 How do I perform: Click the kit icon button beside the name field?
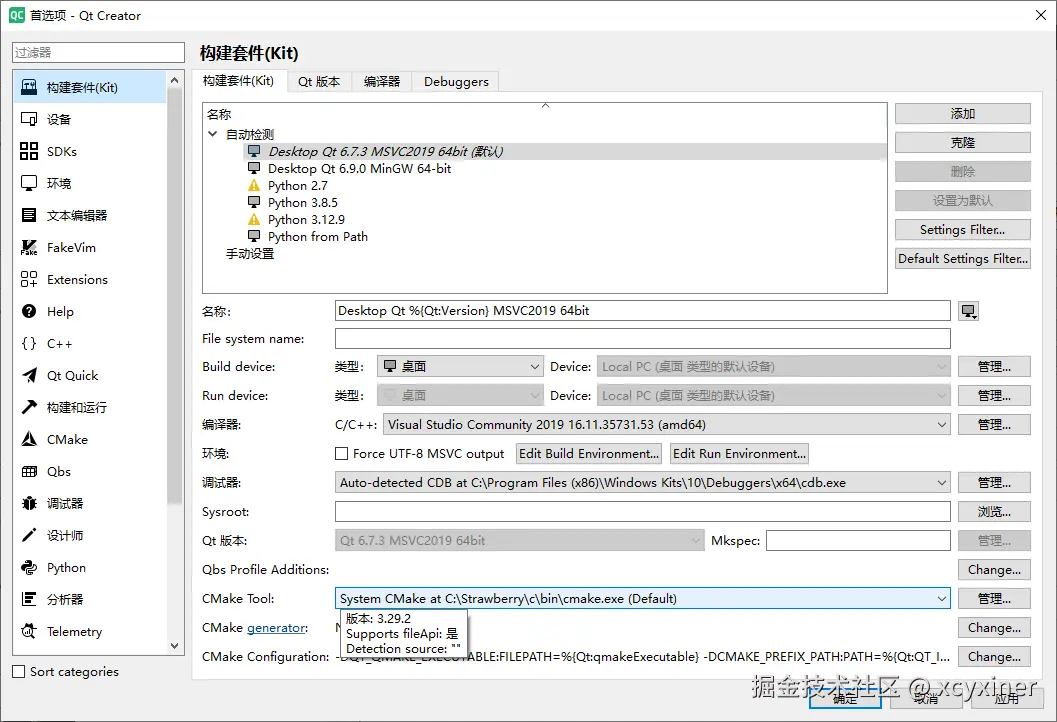969,311
